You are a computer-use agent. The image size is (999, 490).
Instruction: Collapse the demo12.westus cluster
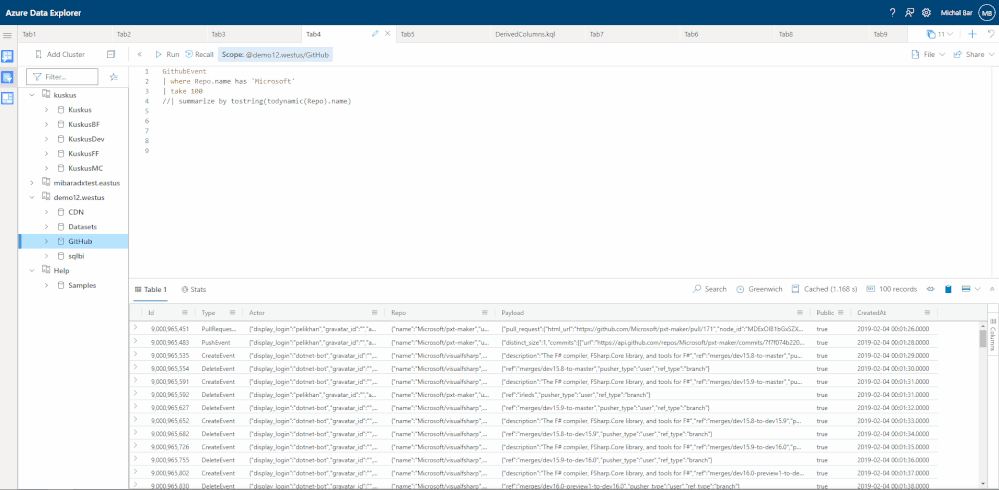[32, 198]
